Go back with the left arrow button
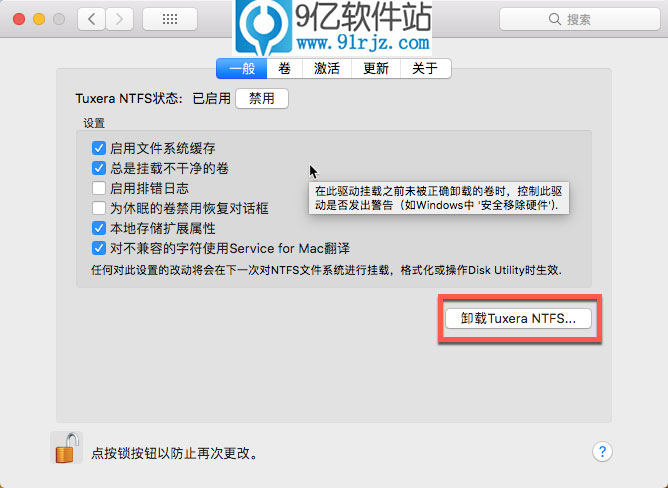 (x=92, y=19)
